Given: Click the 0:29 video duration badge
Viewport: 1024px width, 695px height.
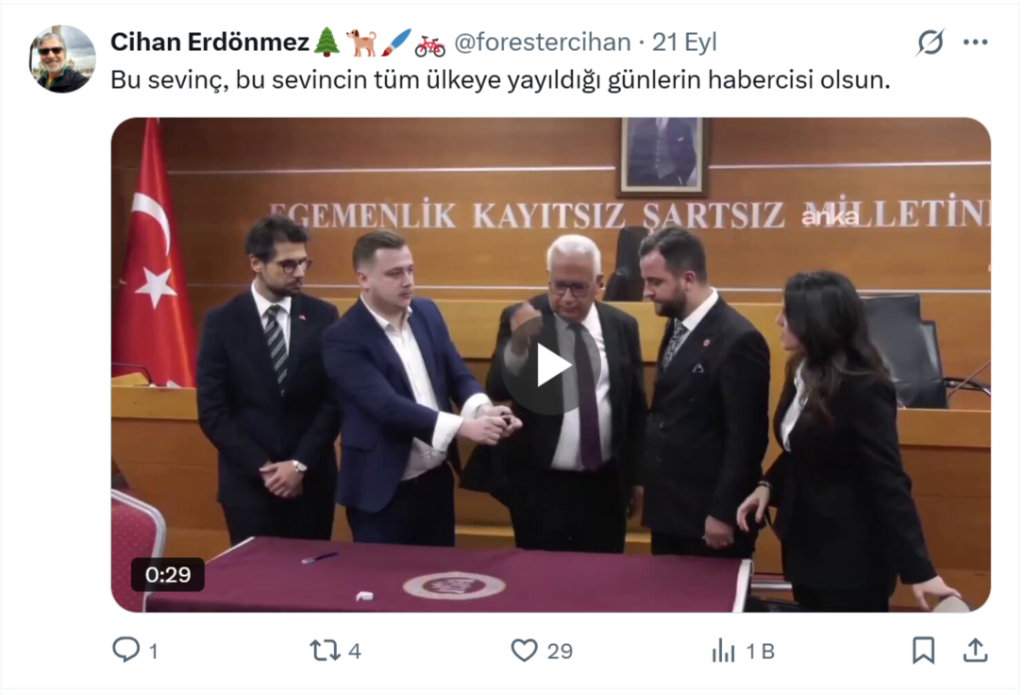Looking at the screenshot, I should (x=168, y=575).
